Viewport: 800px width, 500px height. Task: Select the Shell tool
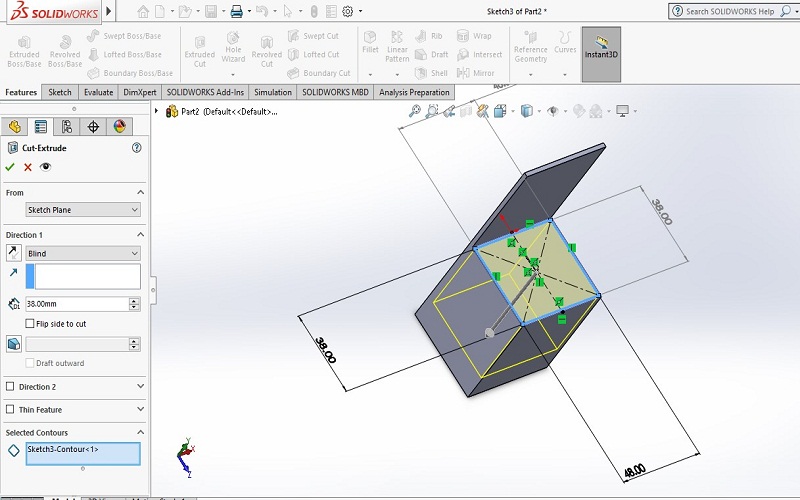click(431, 73)
